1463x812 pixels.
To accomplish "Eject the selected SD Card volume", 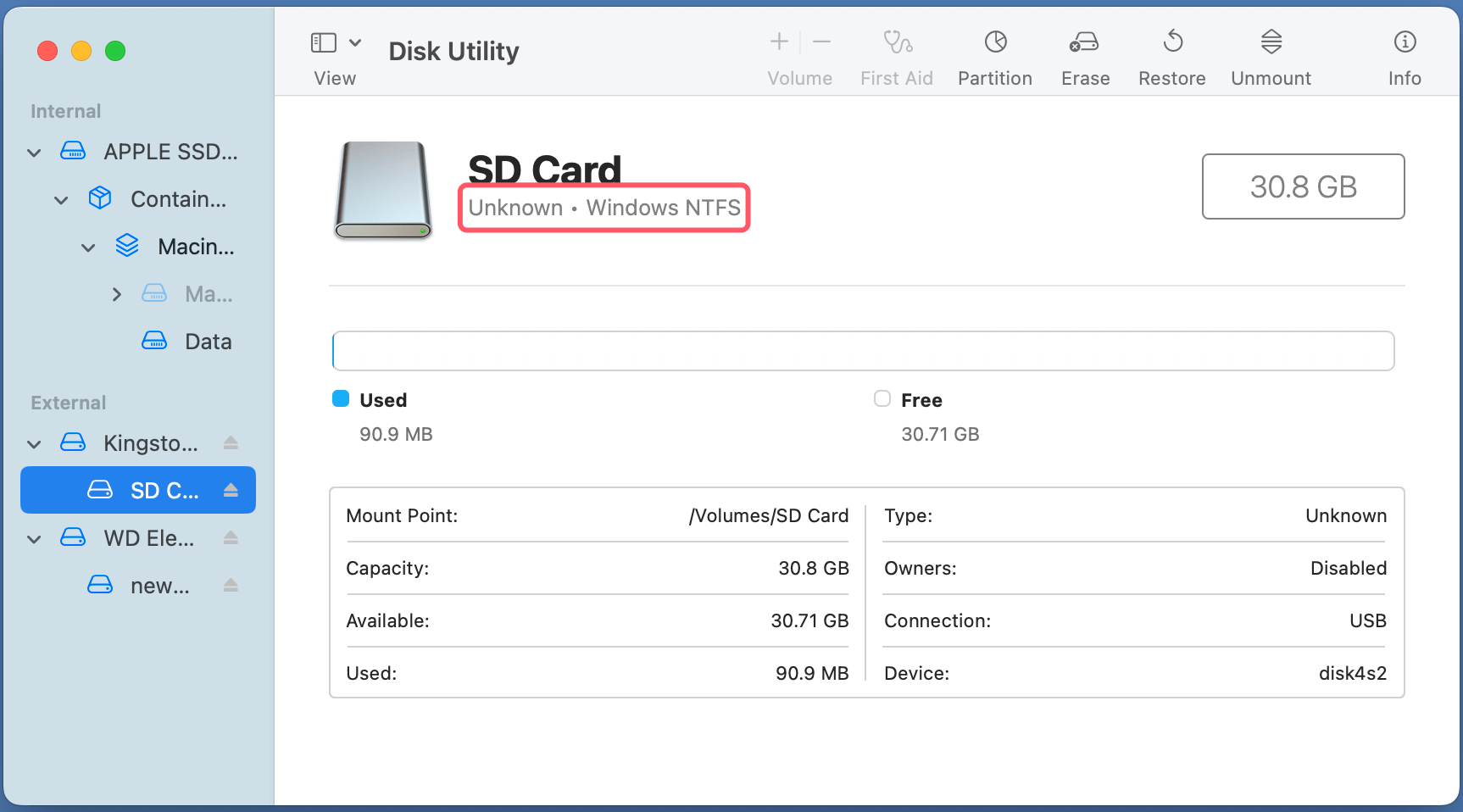I will pos(231,490).
